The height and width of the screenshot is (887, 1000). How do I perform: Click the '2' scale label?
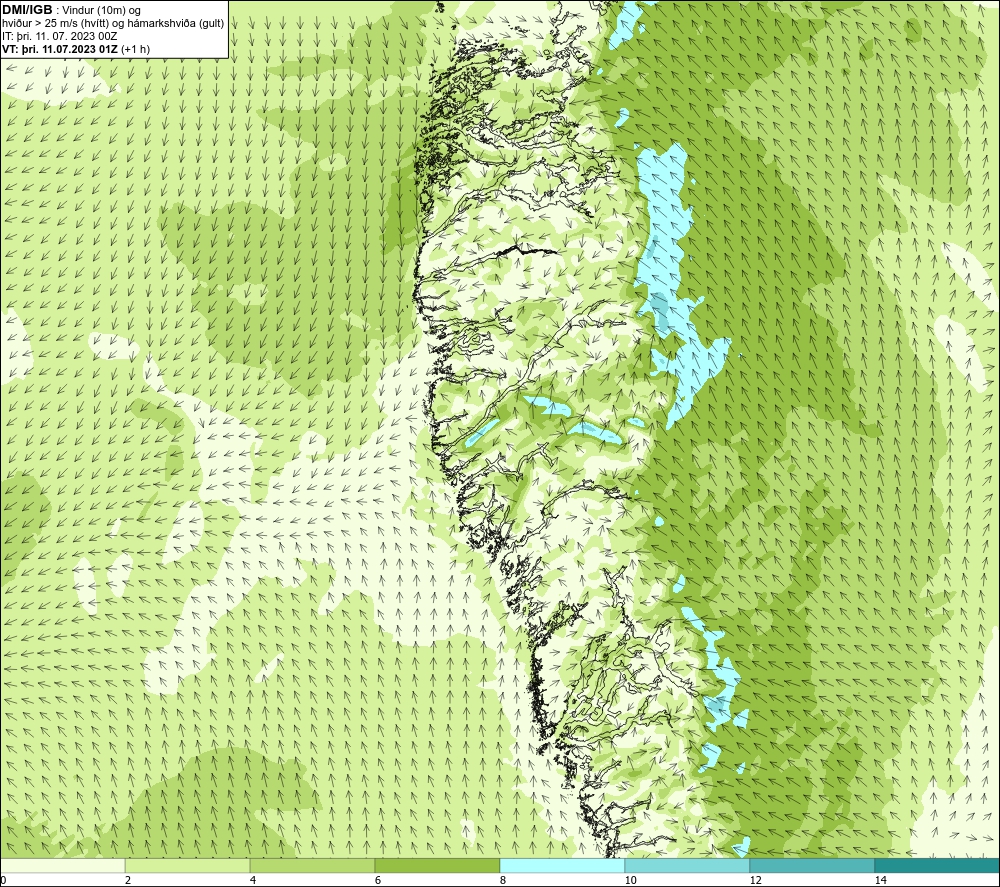(x=128, y=880)
